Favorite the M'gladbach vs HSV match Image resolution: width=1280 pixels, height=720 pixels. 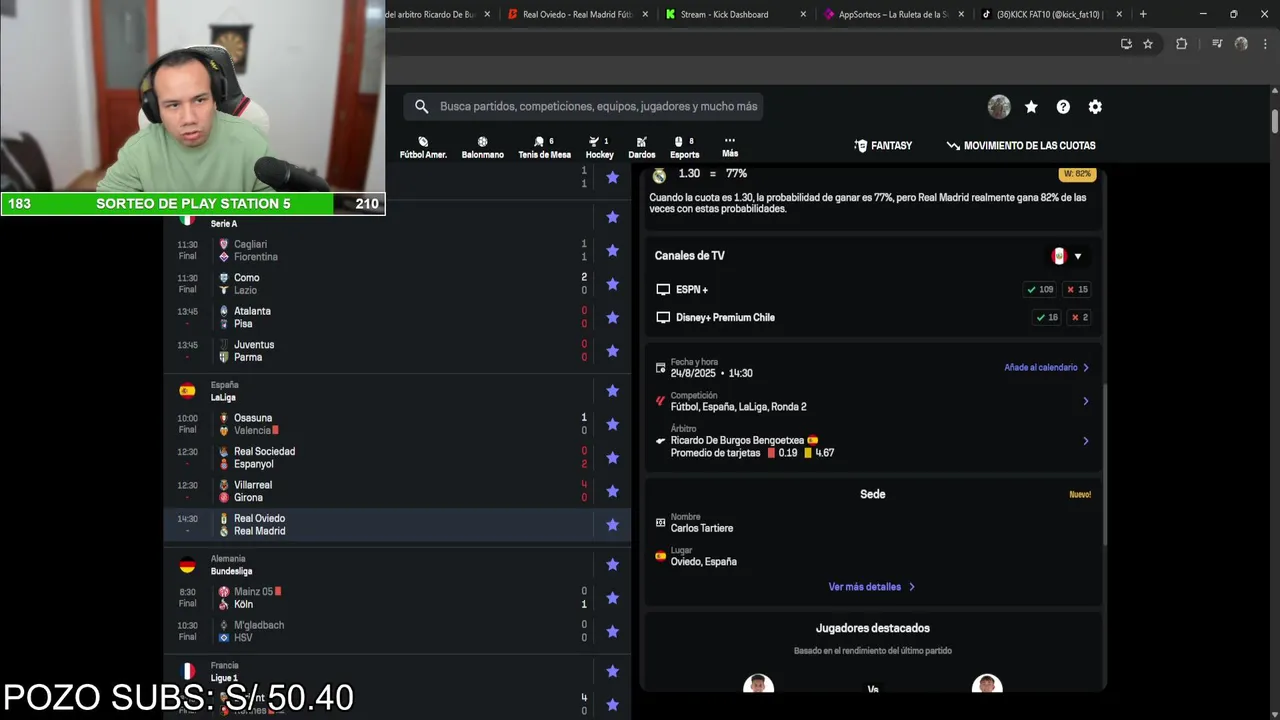pos(612,632)
